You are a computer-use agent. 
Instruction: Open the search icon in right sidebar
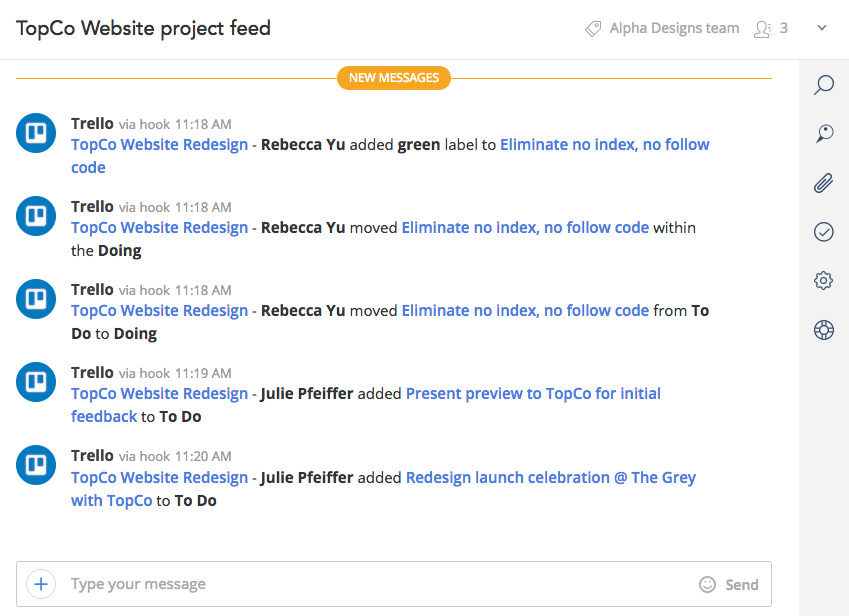pyautogui.click(x=824, y=84)
